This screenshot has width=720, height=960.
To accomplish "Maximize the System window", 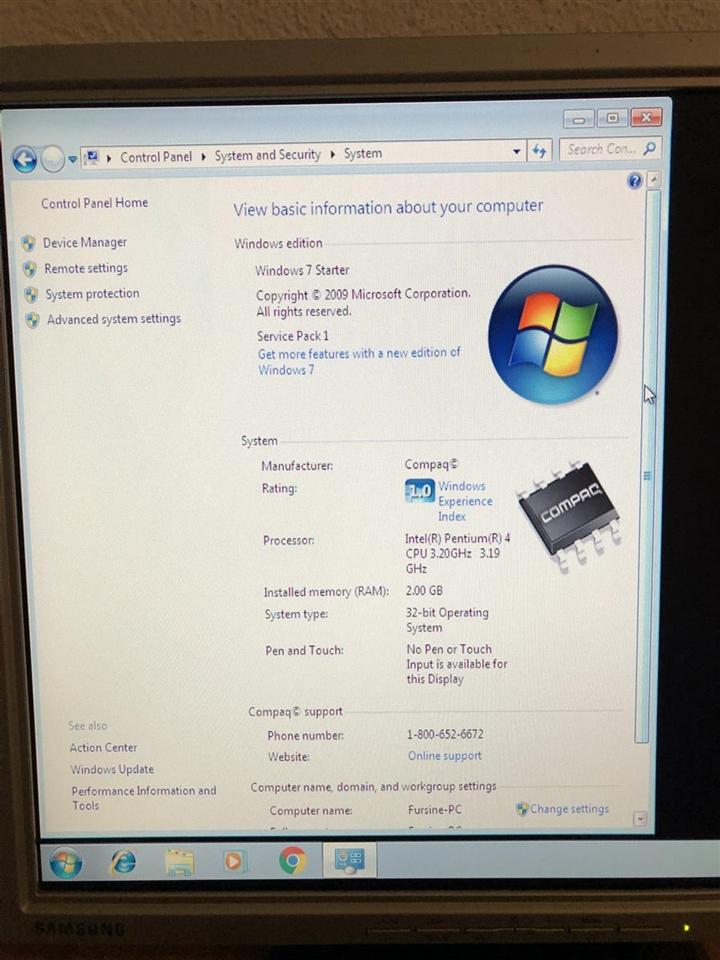I will click(612, 118).
